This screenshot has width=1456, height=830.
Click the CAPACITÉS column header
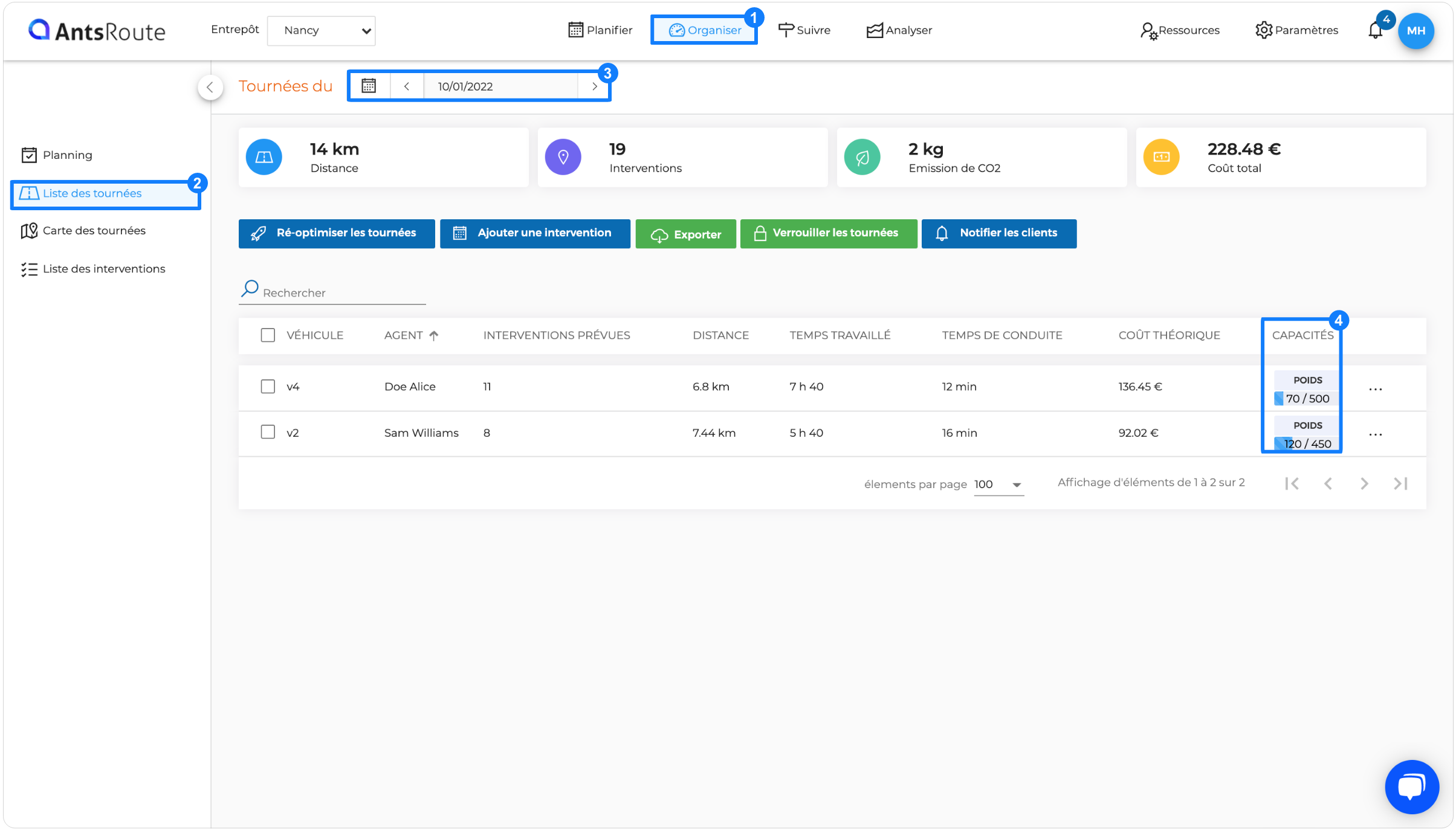click(x=1302, y=335)
